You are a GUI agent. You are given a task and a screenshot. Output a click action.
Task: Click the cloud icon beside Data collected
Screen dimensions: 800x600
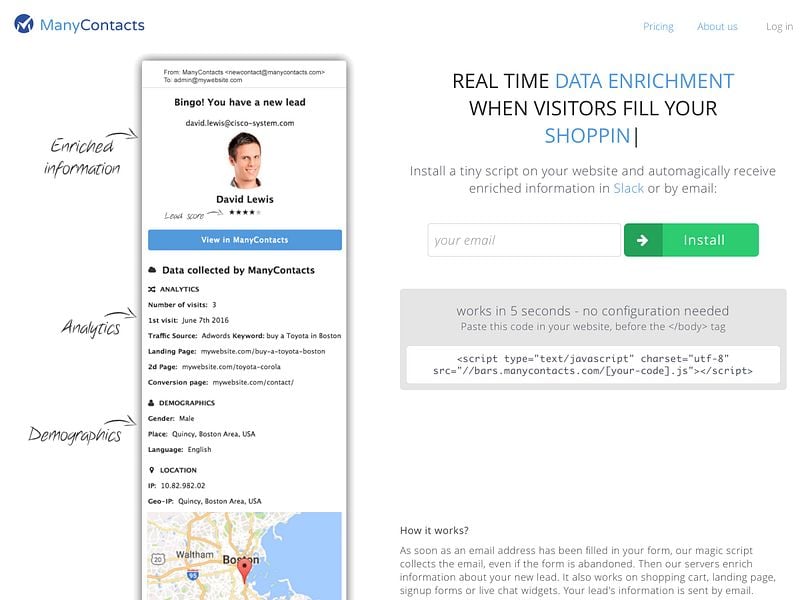(x=152, y=270)
